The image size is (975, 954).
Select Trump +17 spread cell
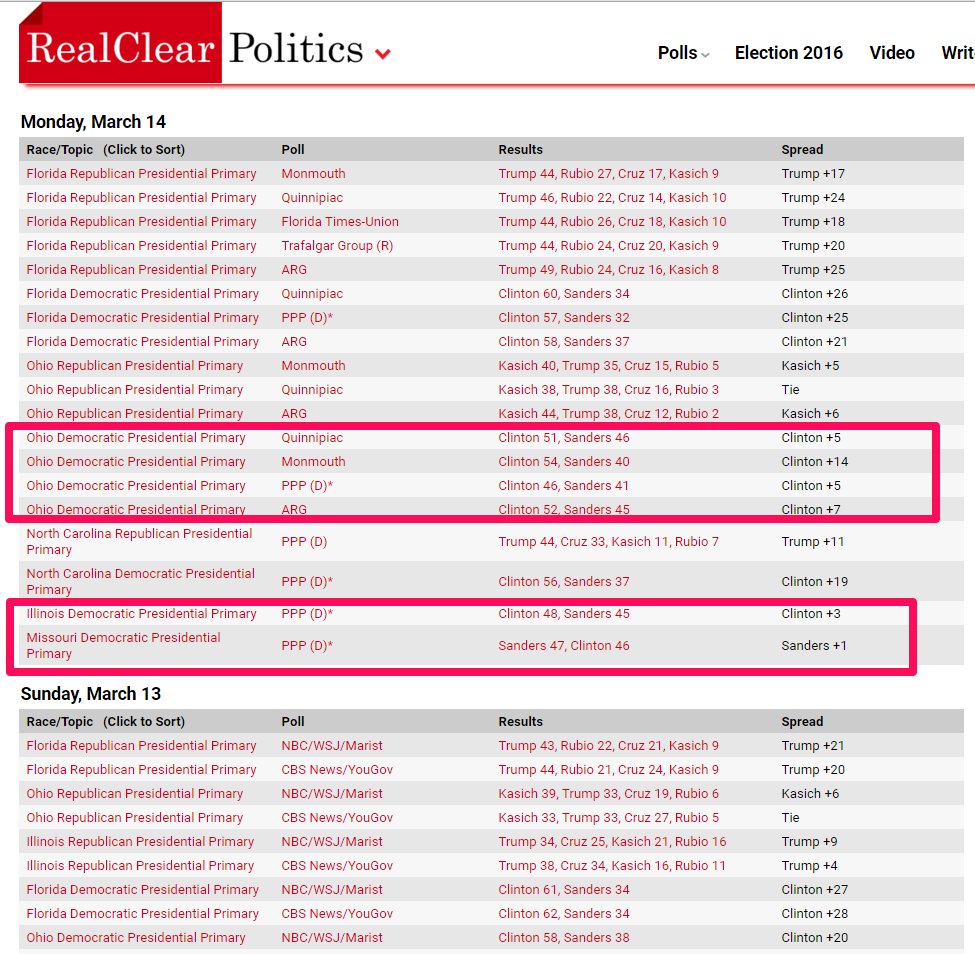813,174
